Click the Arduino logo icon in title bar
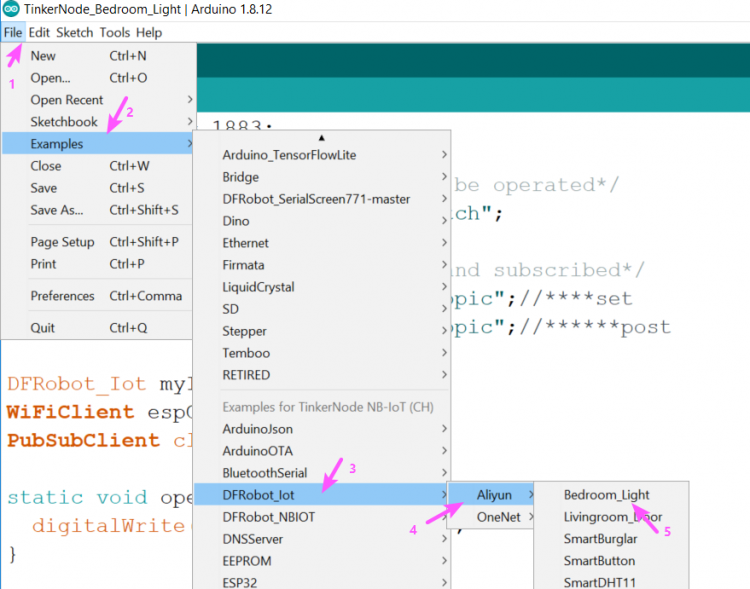Screen dimensions: 750x589 tap(11, 9)
